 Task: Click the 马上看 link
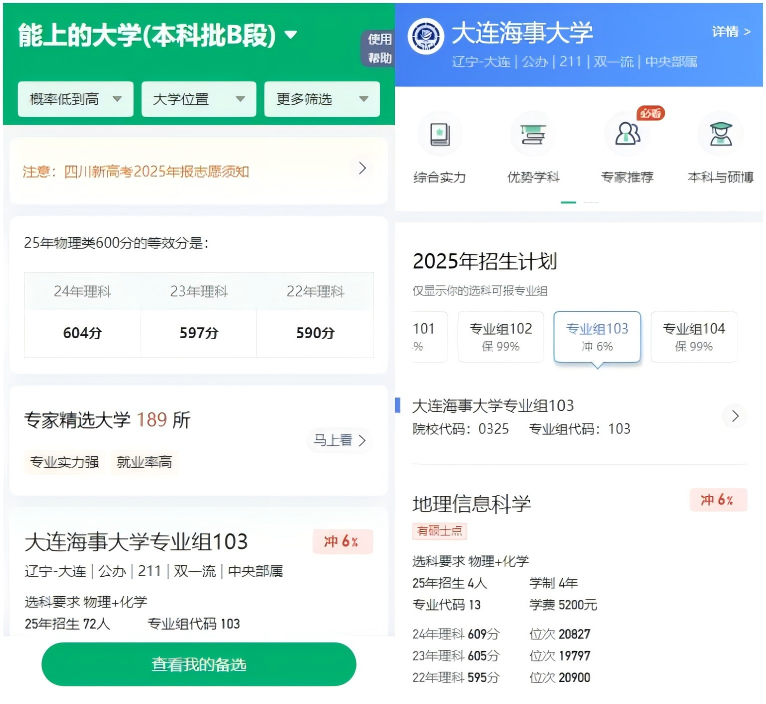[340, 440]
